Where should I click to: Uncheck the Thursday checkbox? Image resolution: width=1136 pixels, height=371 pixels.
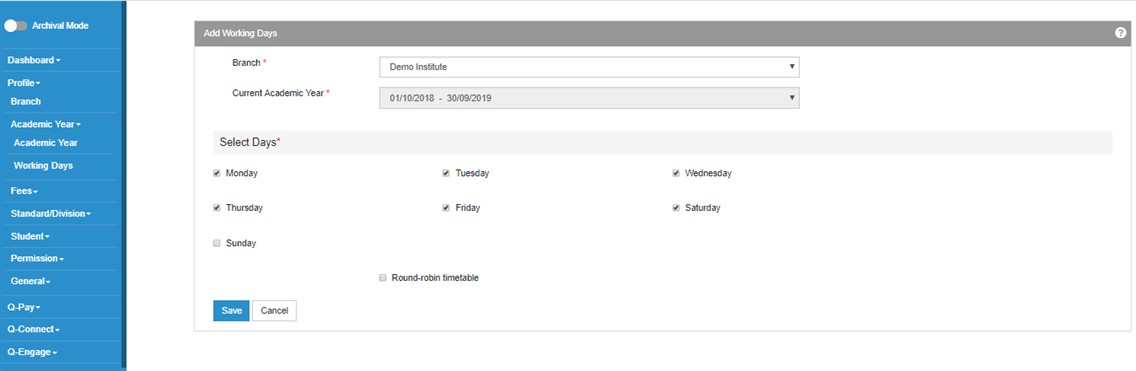pos(217,207)
